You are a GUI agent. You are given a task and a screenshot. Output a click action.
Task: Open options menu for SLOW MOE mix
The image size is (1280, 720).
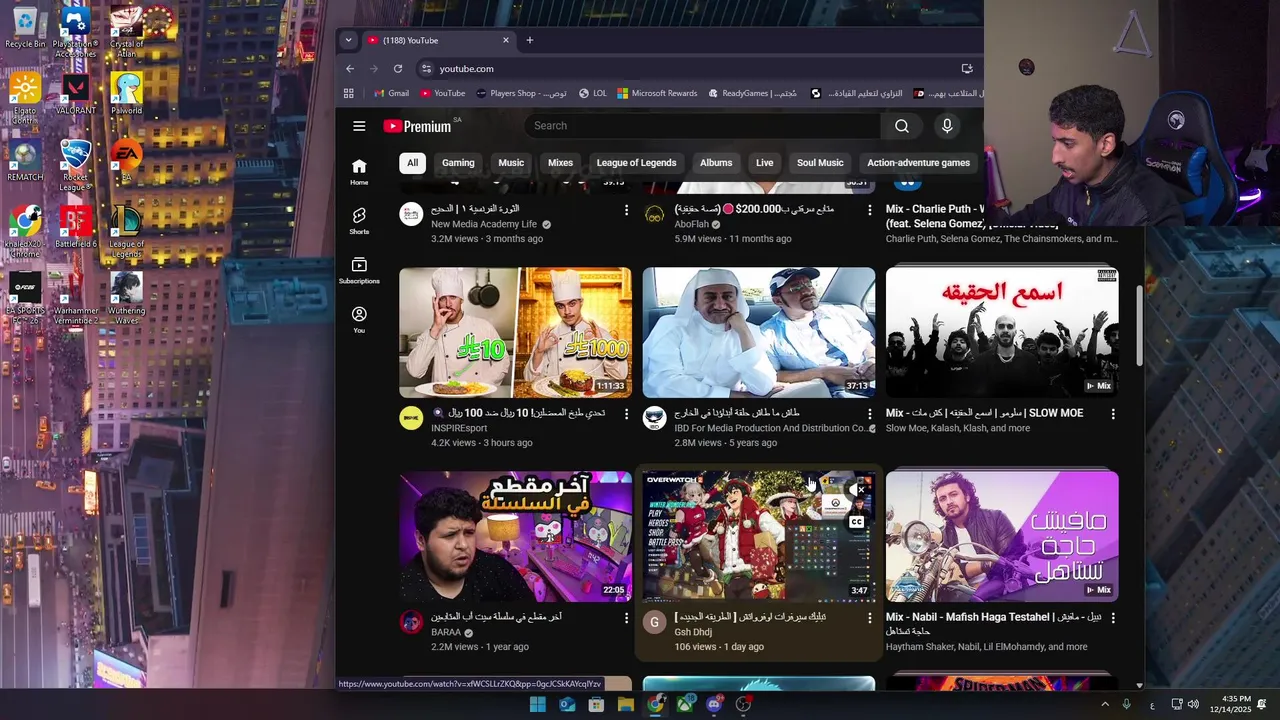pyautogui.click(x=1113, y=414)
